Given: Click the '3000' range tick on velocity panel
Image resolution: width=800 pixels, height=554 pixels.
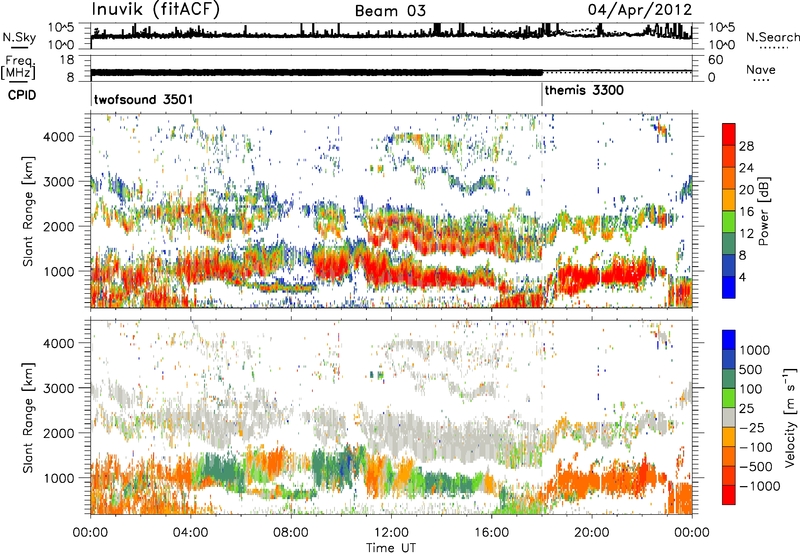Looking at the screenshot, I should [x=58, y=388].
